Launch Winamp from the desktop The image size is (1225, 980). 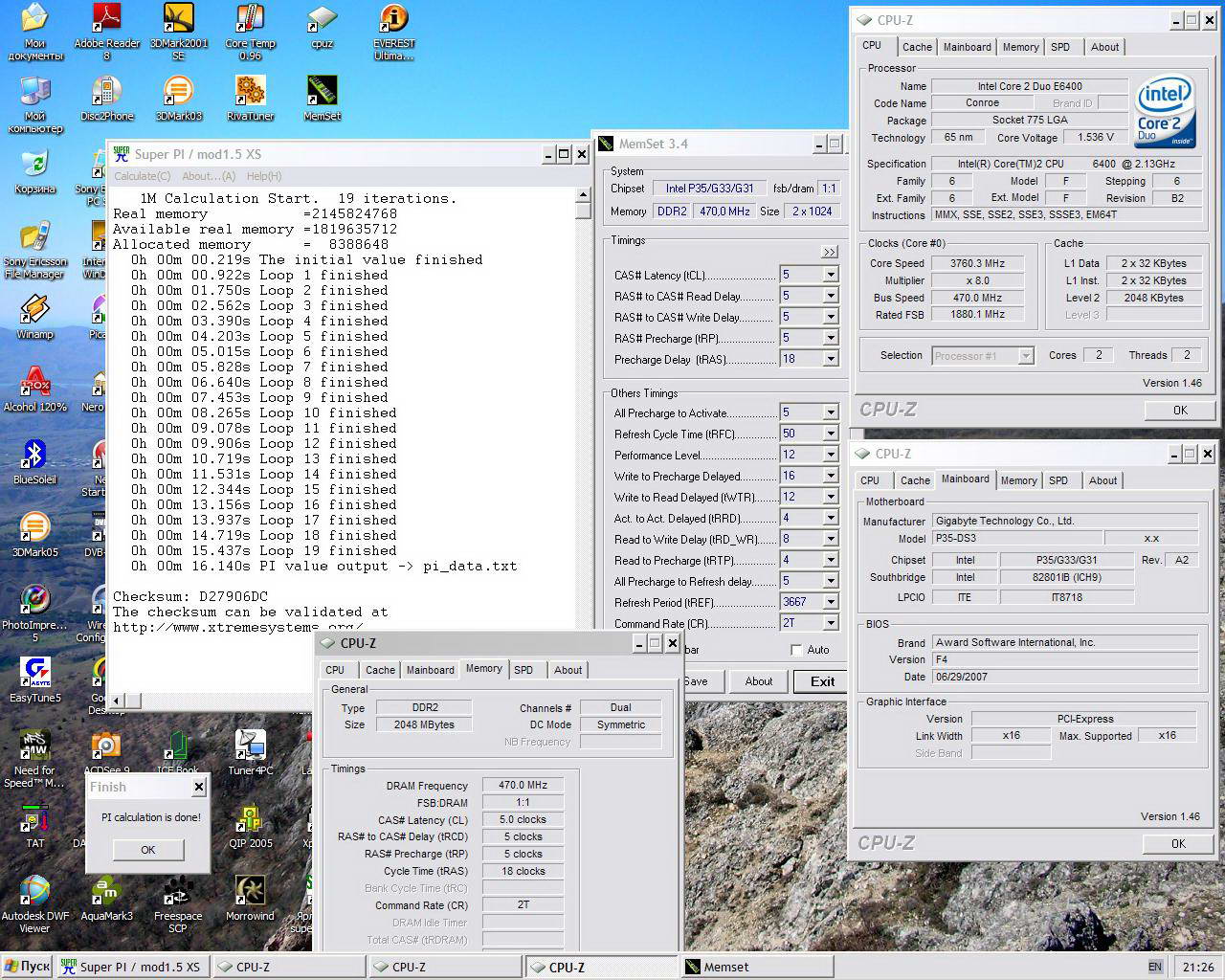click(34, 317)
